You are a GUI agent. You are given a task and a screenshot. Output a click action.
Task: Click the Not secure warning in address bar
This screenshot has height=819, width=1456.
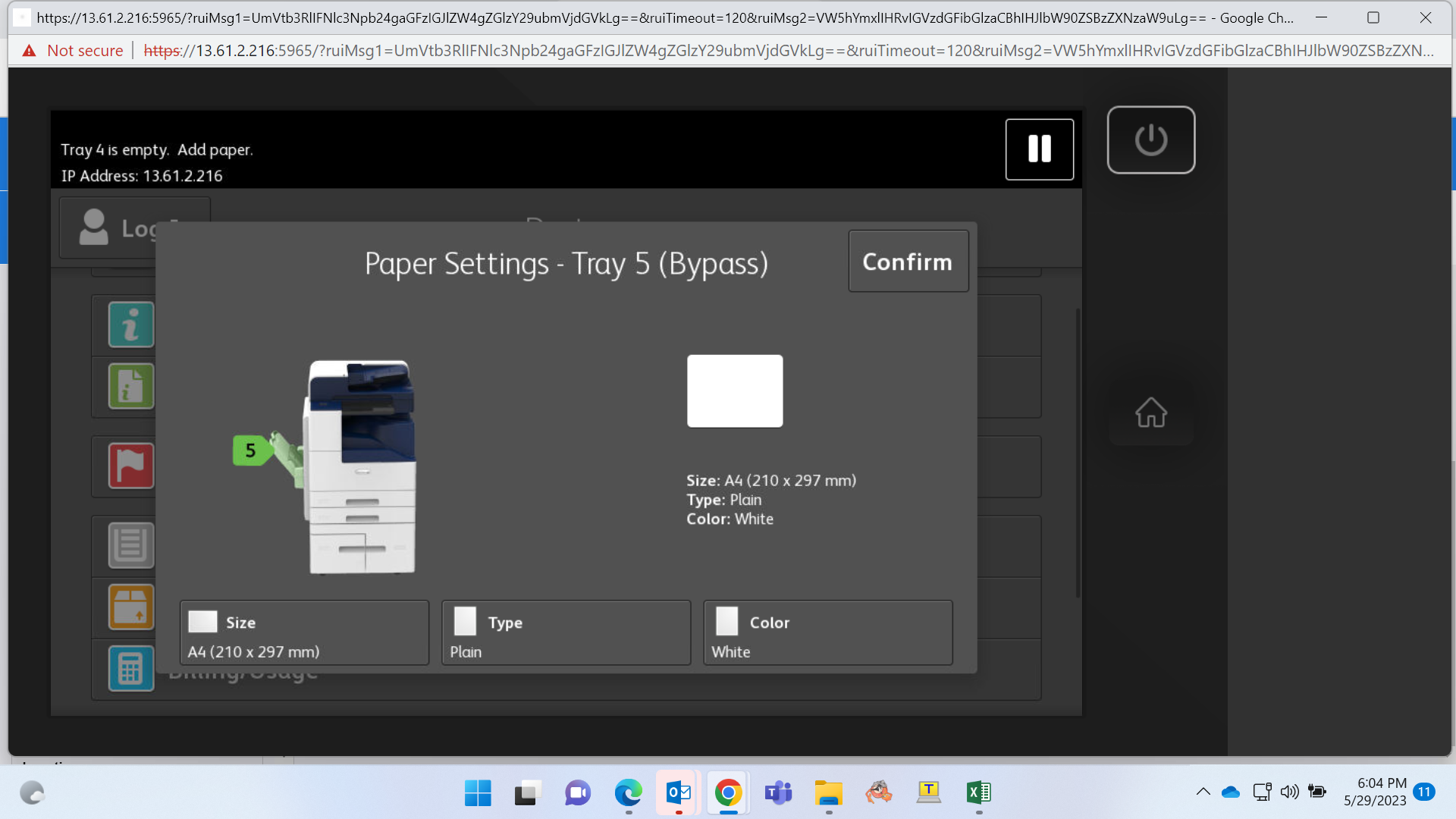(73, 51)
